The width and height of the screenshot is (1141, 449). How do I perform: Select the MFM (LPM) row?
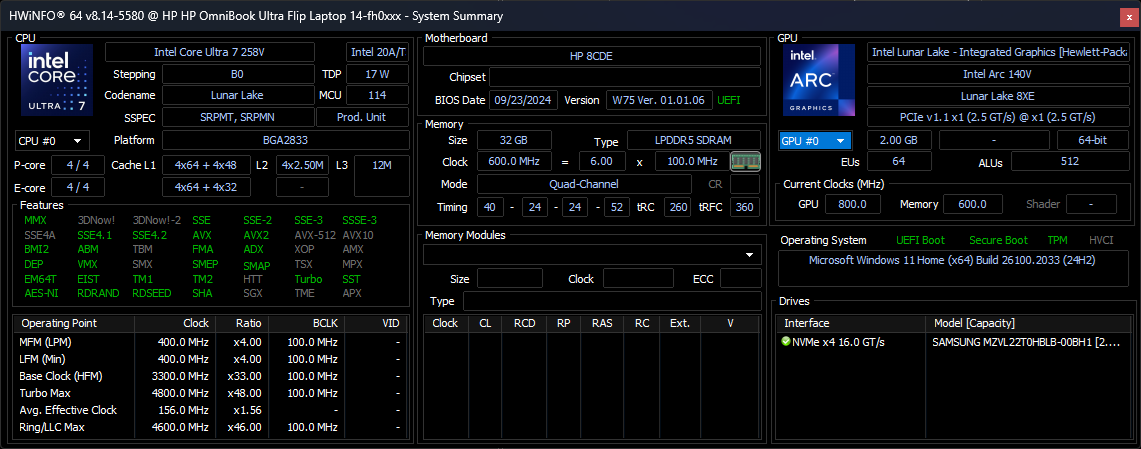point(210,342)
